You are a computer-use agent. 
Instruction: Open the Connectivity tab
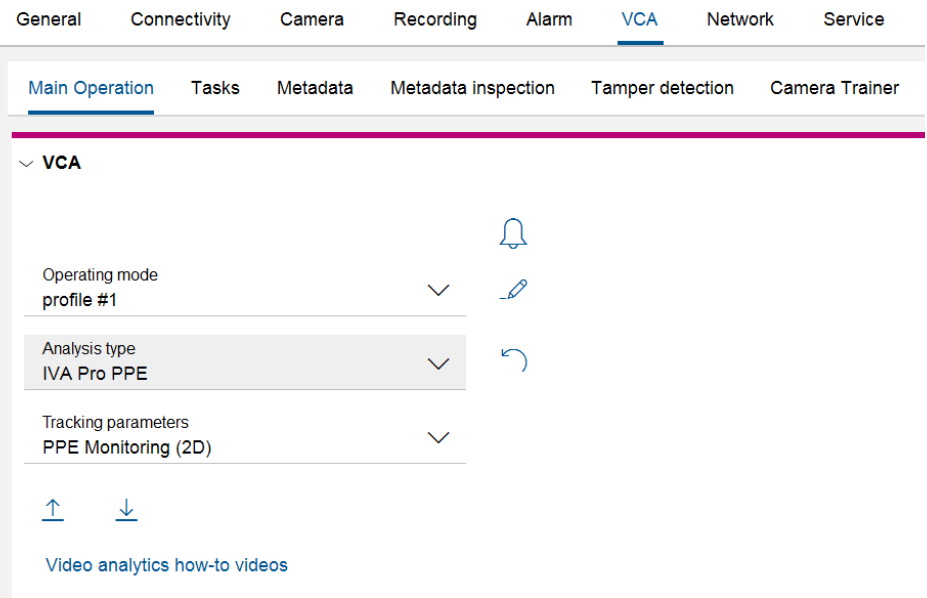coord(180,19)
